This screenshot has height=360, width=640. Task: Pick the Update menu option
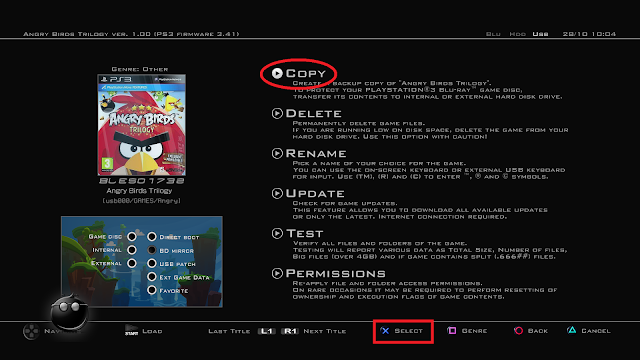tap(315, 193)
